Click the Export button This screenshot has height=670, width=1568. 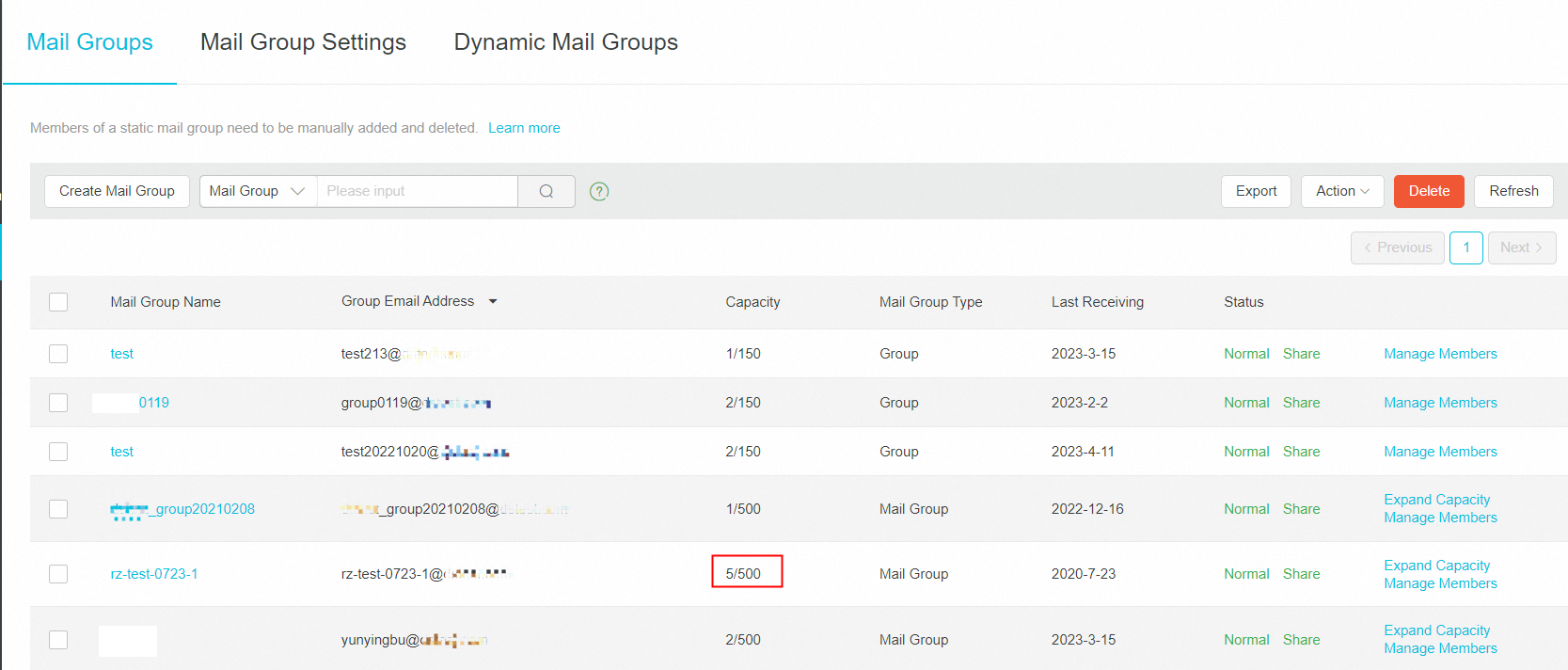(x=1256, y=191)
